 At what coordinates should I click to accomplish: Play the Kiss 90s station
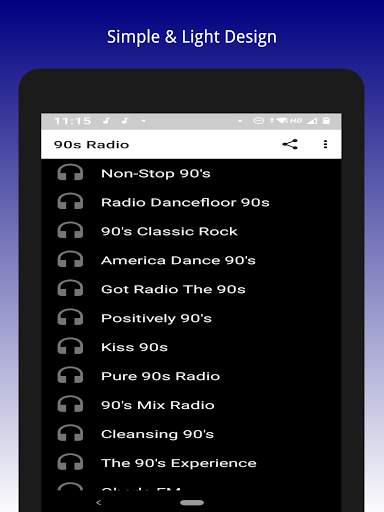pyautogui.click(x=191, y=347)
